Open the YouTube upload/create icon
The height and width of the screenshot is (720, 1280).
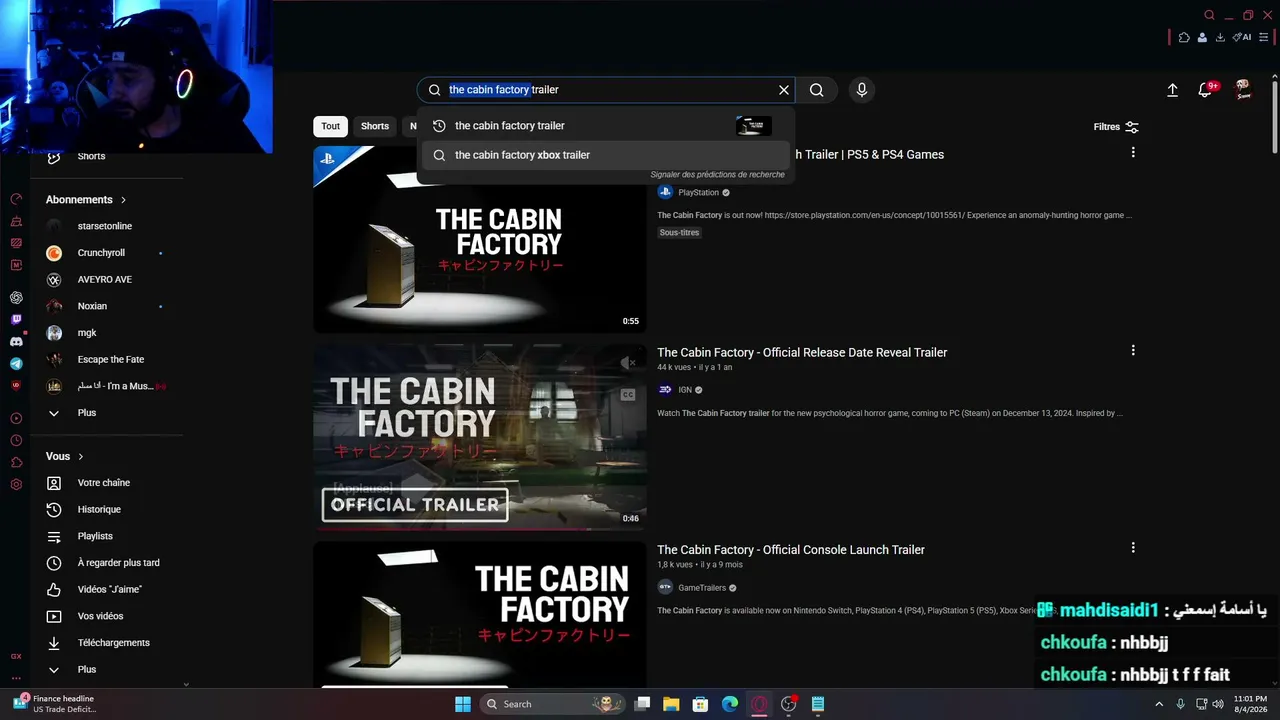coord(1173,90)
